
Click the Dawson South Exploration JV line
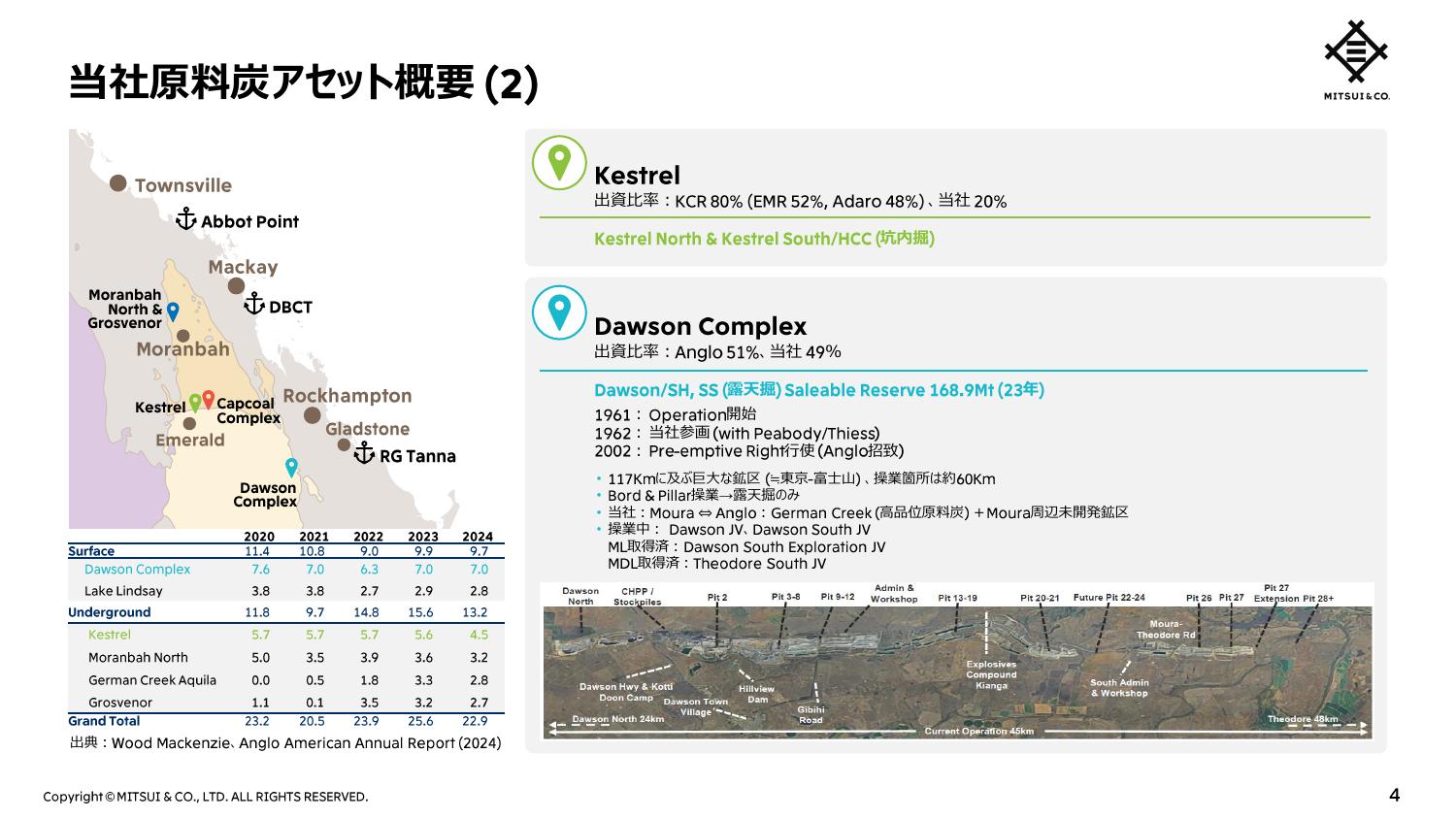pyautogui.click(x=745, y=547)
